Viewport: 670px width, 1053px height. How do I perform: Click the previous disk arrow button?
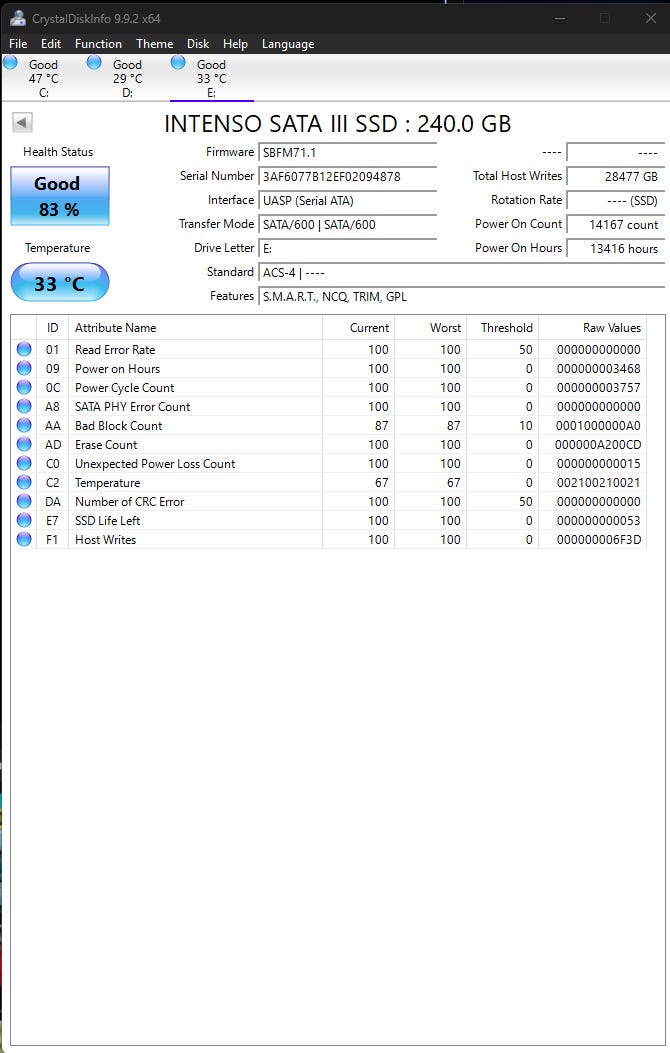pyautogui.click(x=22, y=122)
